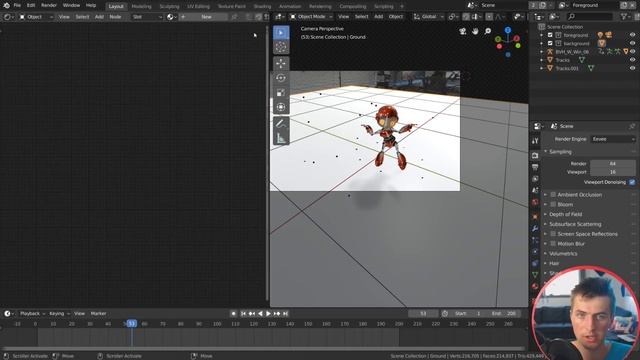Image resolution: width=640 pixels, height=360 pixels.
Task: Select the Select Box tool
Action: (x=281, y=33)
